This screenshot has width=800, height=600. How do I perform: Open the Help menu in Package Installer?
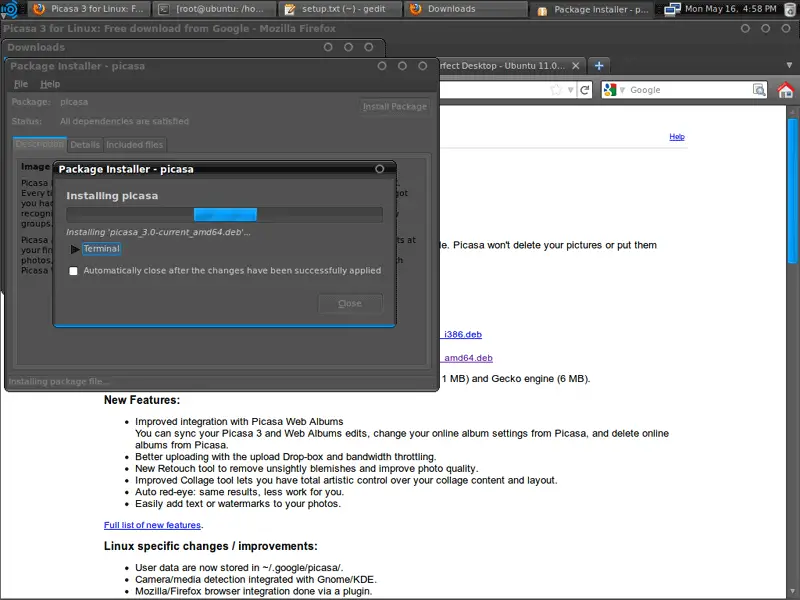(x=50, y=84)
